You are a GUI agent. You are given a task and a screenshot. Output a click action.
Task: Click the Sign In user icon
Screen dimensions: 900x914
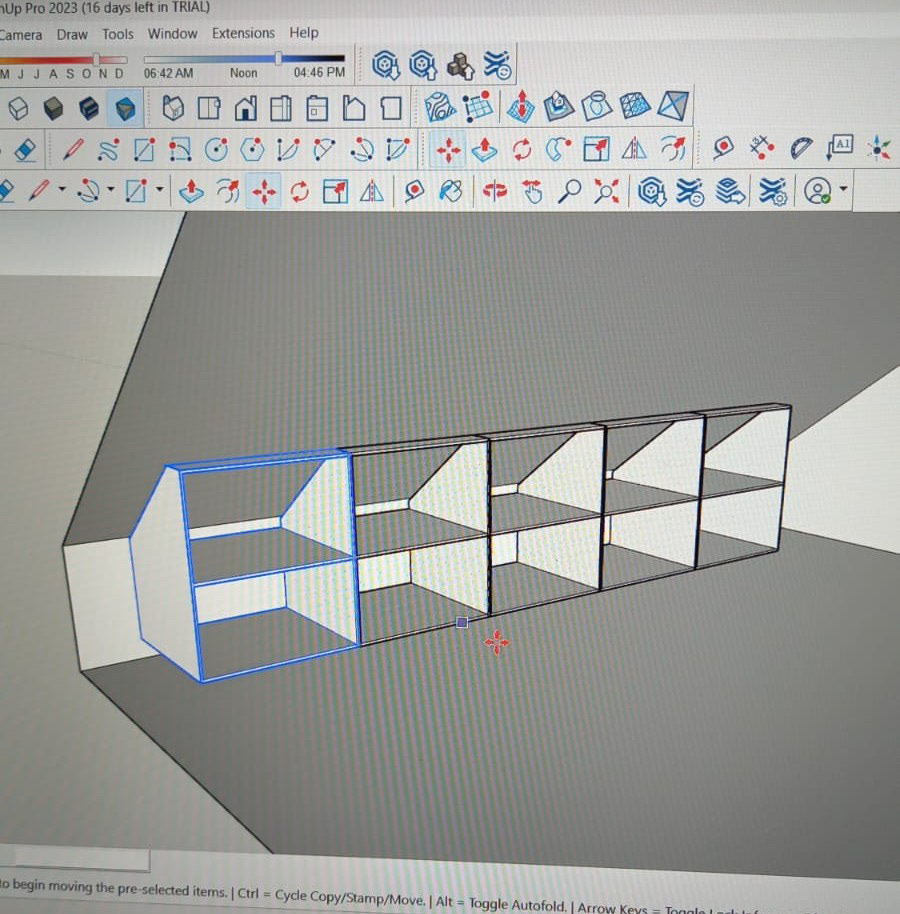coord(817,190)
